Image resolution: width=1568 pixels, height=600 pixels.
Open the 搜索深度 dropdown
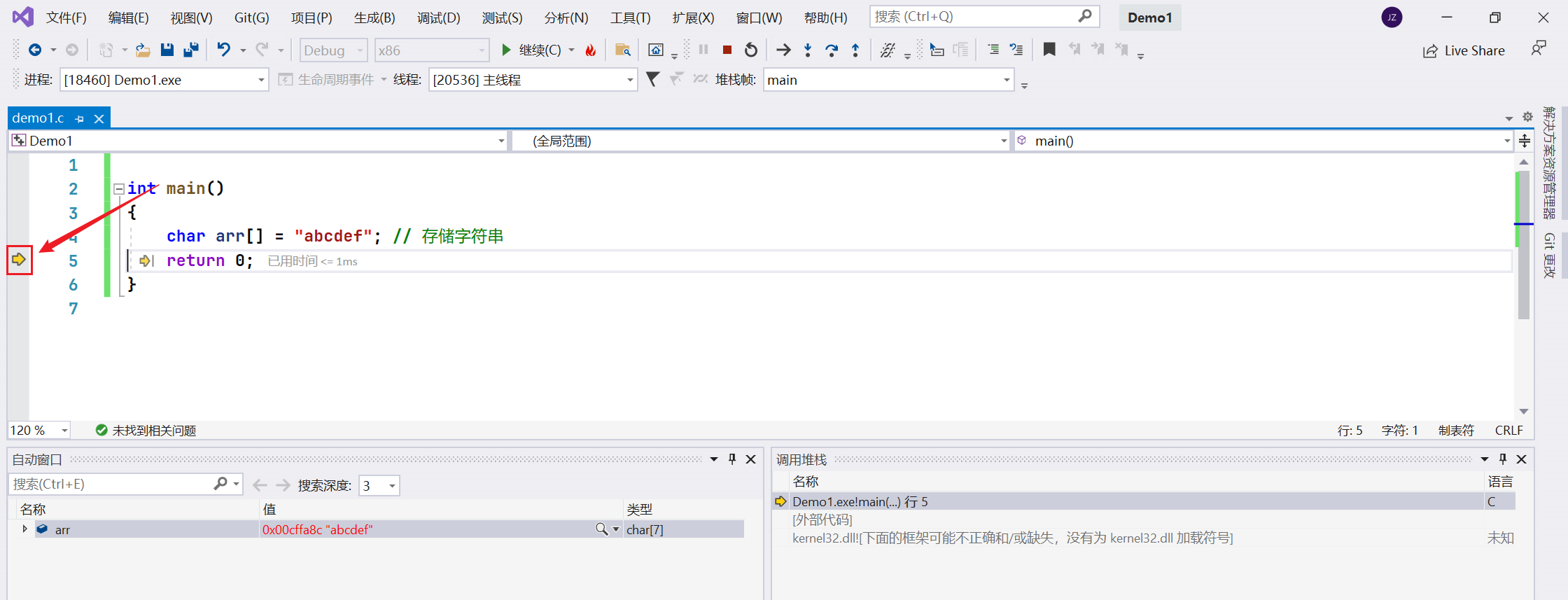pyautogui.click(x=392, y=485)
